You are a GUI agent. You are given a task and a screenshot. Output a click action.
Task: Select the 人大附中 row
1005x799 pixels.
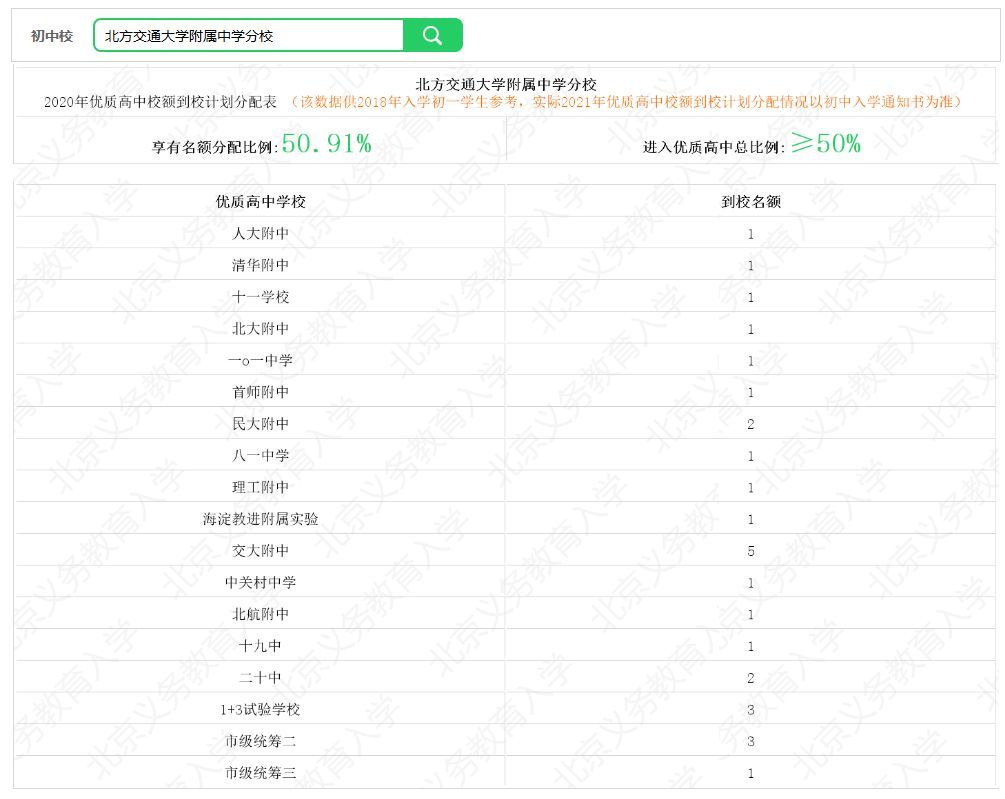505,233
